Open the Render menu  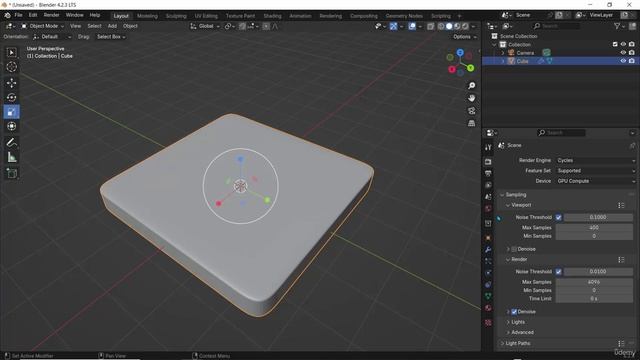pyautogui.click(x=51, y=15)
